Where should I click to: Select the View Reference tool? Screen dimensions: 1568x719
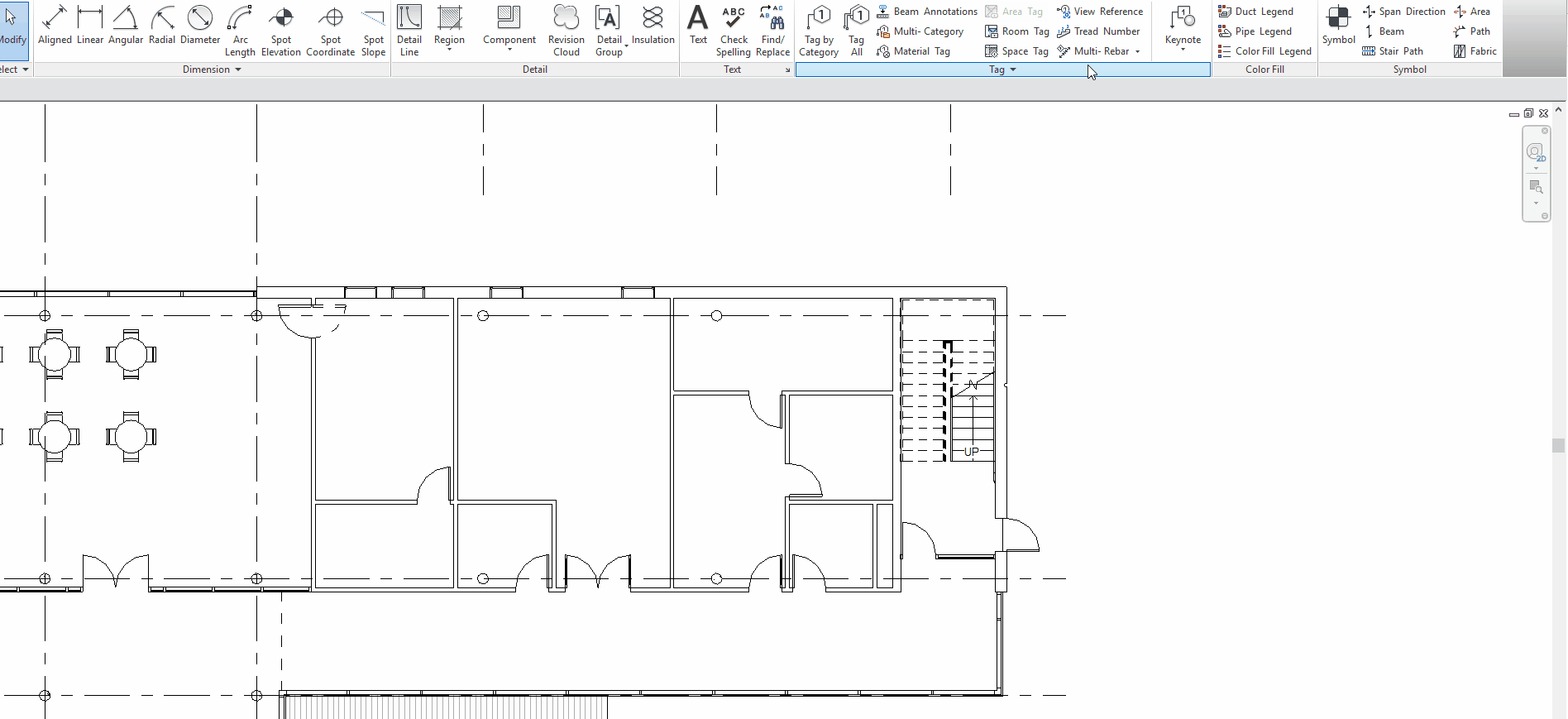1100,12
